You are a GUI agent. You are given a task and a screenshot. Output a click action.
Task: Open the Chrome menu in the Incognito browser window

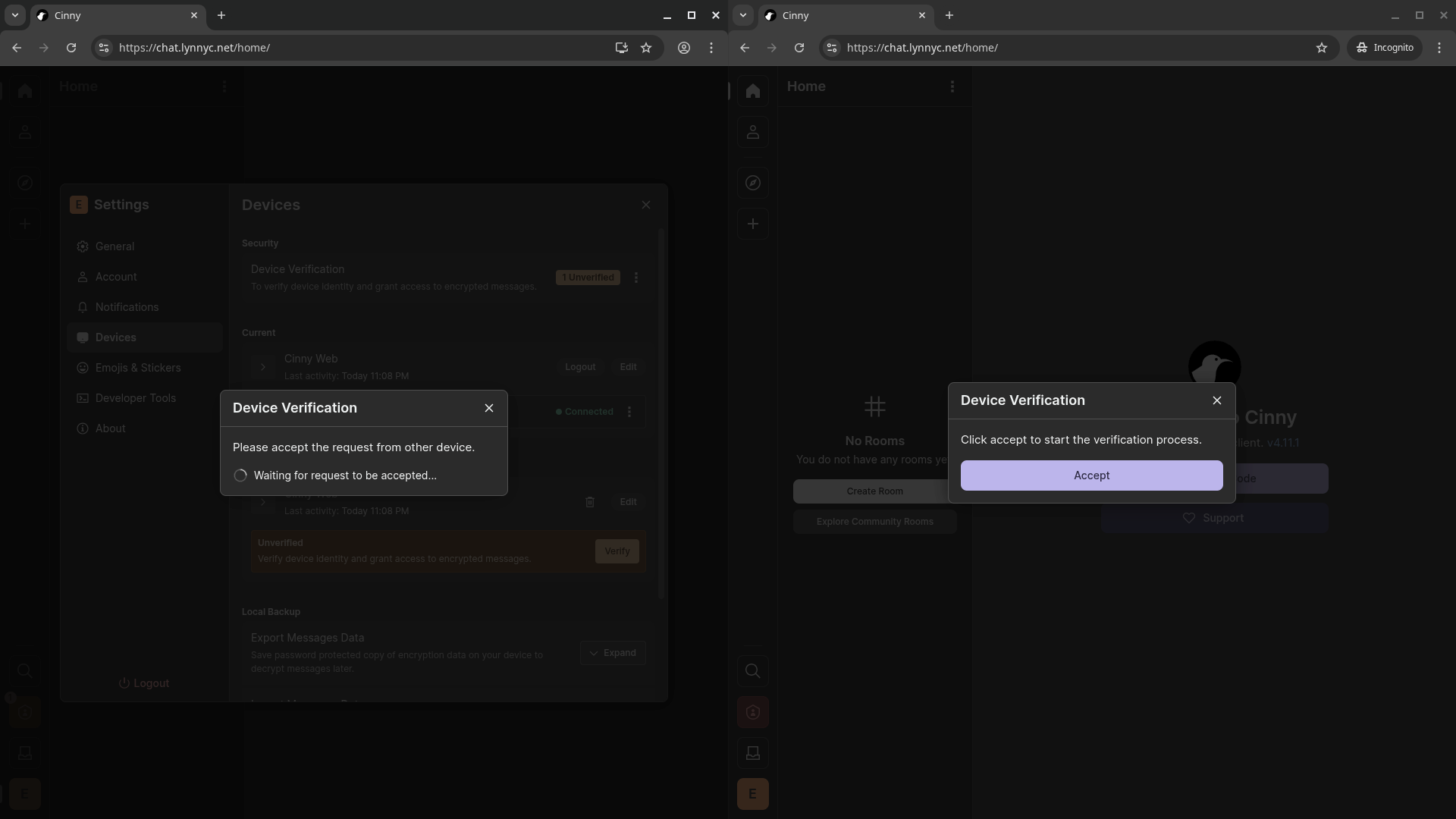point(1439,48)
